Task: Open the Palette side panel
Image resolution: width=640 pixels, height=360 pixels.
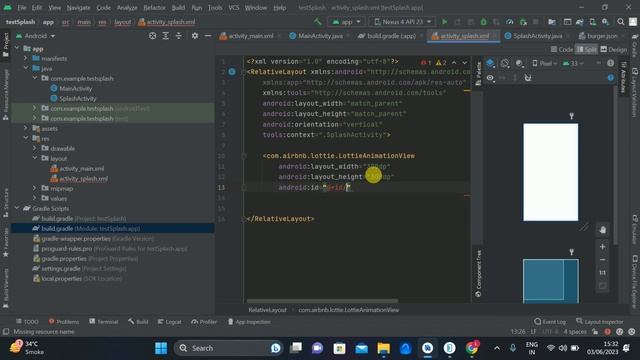Action: coord(478,74)
